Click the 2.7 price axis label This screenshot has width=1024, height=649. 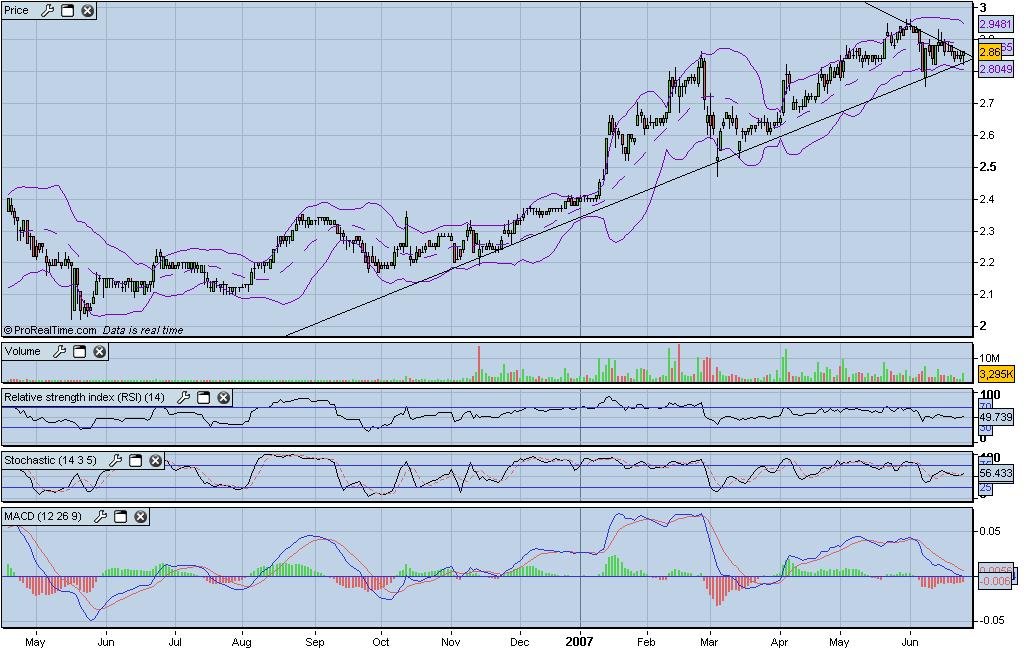point(987,103)
